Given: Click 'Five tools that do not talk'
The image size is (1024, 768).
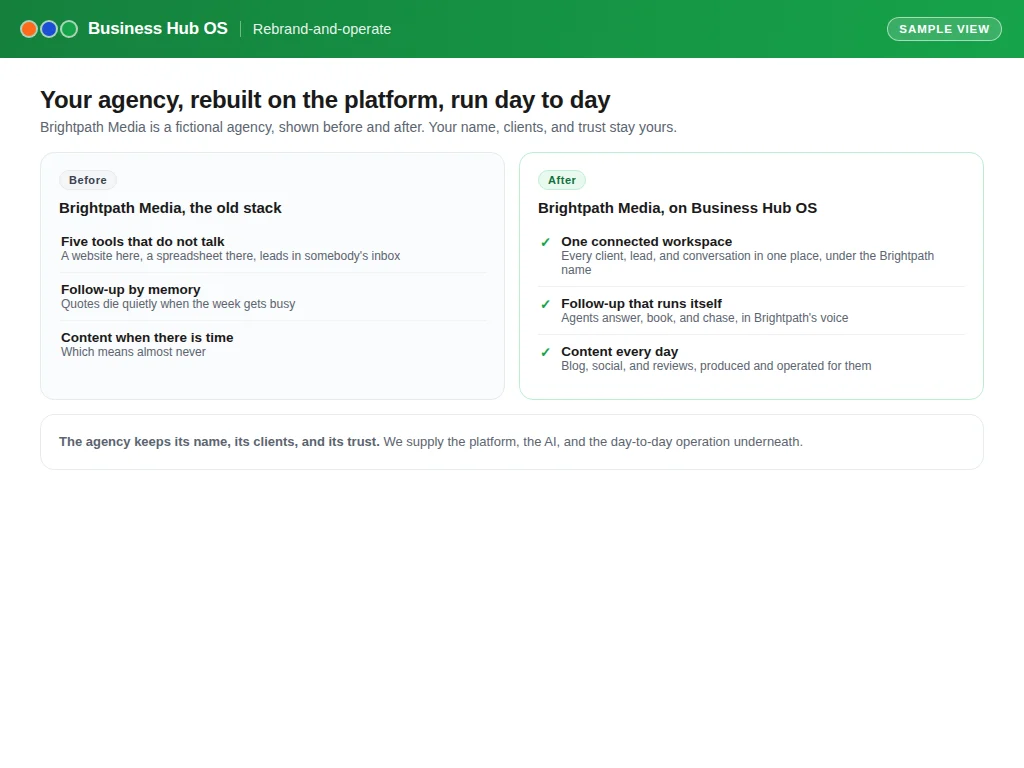Looking at the screenshot, I should pyautogui.click(x=143, y=242).
